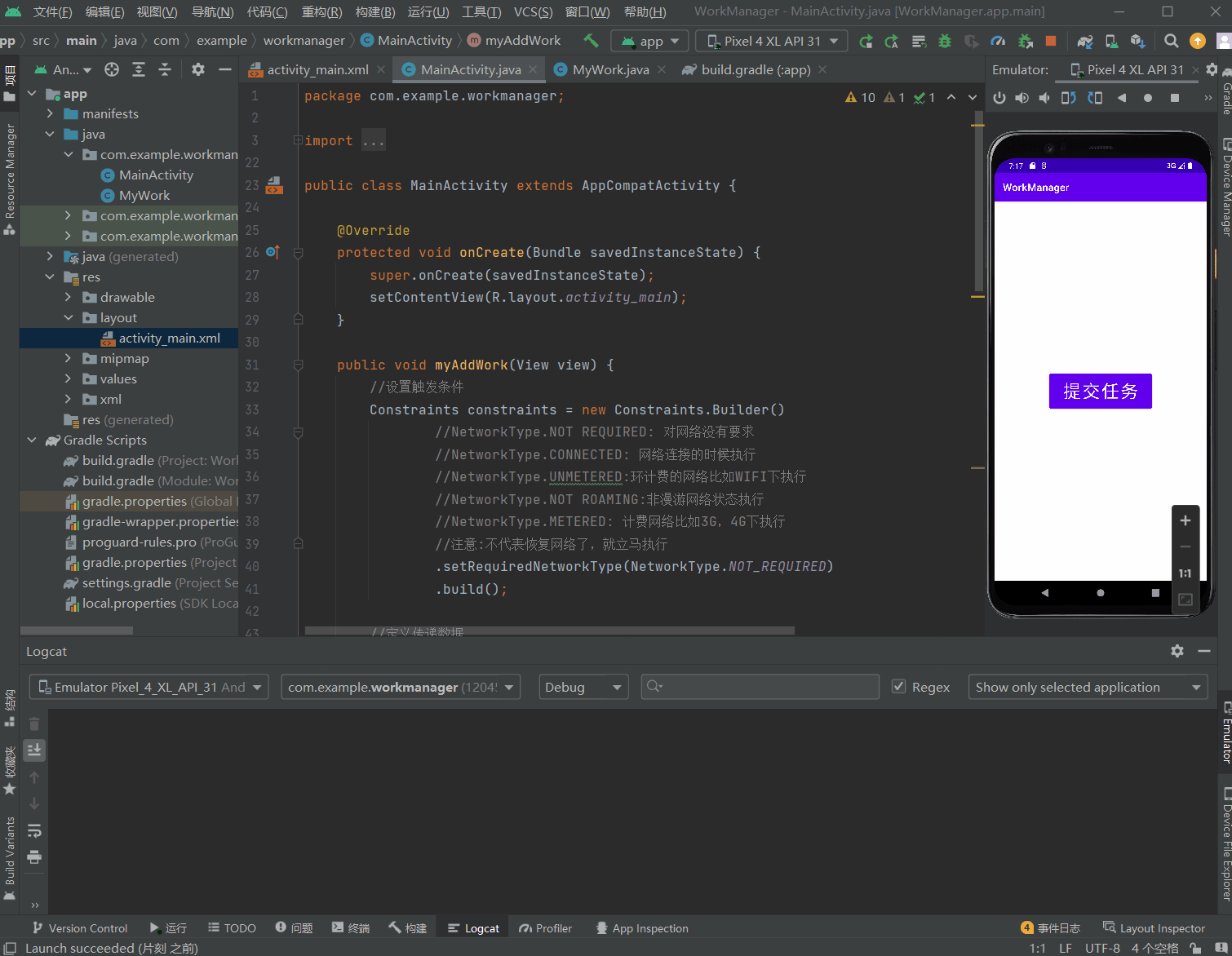Click the Make Project hammer icon
The height and width of the screenshot is (956, 1232).
pyautogui.click(x=591, y=41)
